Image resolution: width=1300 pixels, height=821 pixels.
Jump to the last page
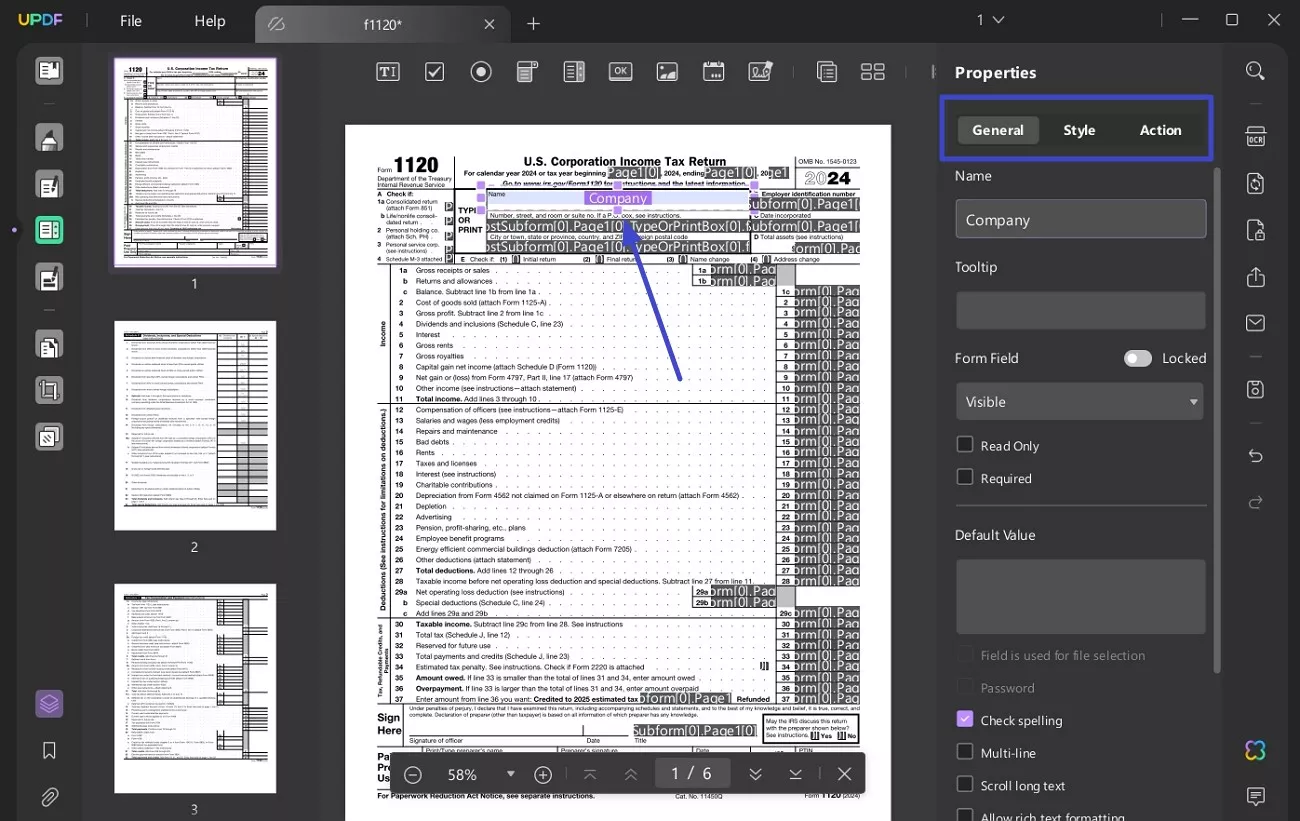coord(795,774)
